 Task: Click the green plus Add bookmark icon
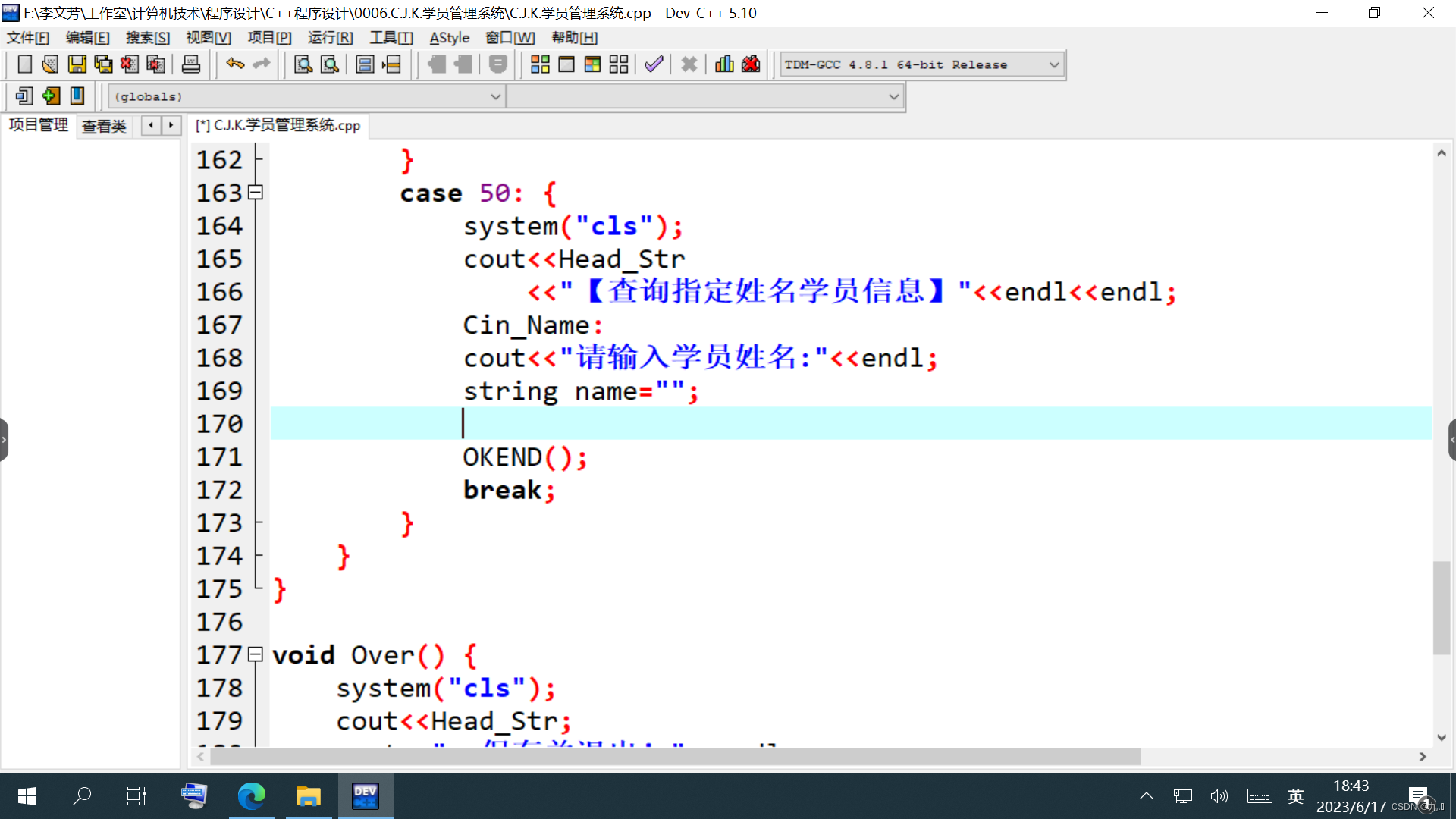[x=51, y=96]
